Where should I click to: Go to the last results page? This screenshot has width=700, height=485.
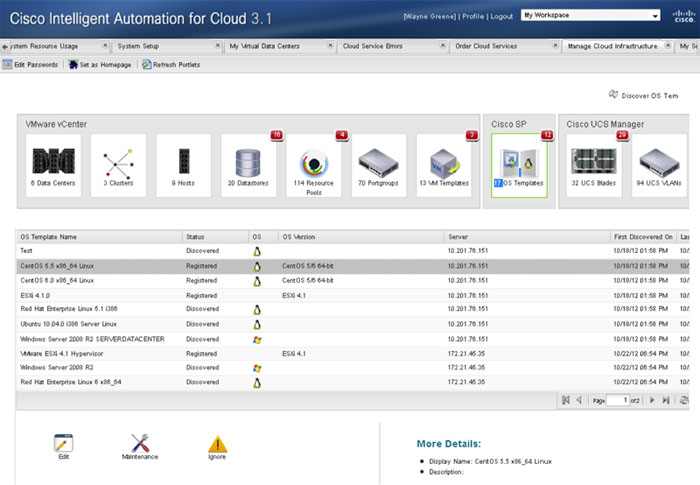click(x=666, y=400)
